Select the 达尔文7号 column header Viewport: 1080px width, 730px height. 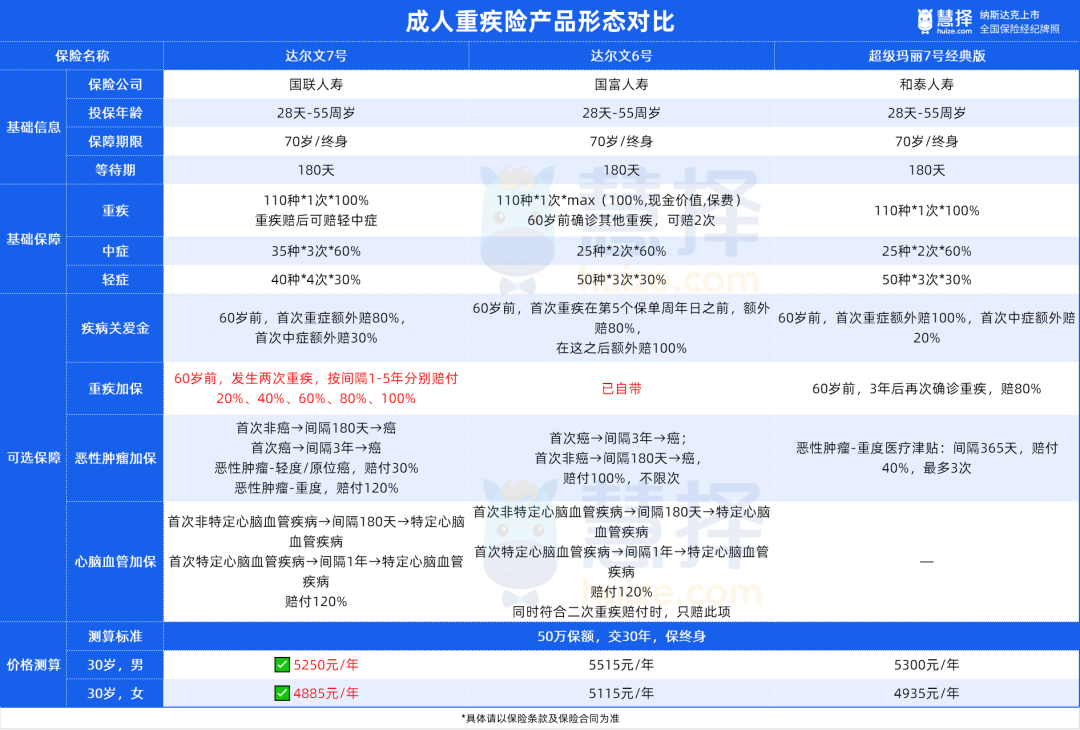[x=316, y=56]
